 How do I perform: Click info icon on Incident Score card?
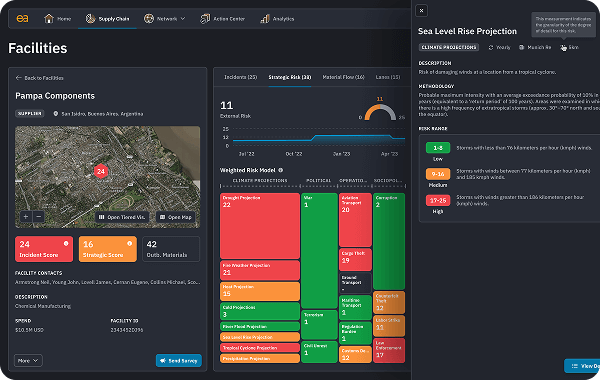tap(66, 243)
